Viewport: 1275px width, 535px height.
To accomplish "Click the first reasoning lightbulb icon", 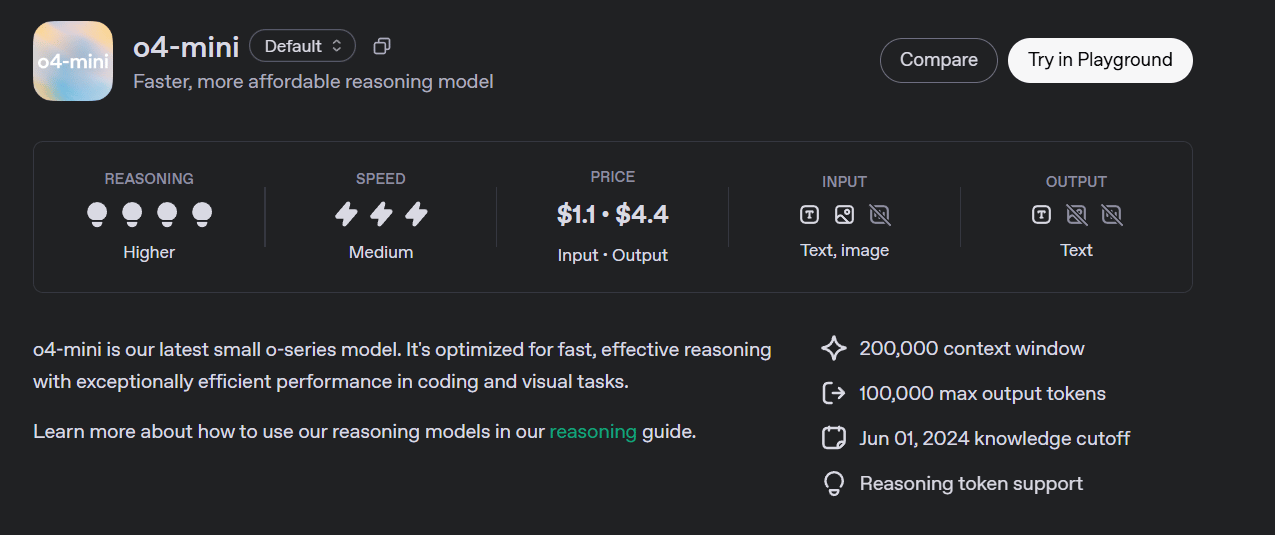I will (x=97, y=213).
